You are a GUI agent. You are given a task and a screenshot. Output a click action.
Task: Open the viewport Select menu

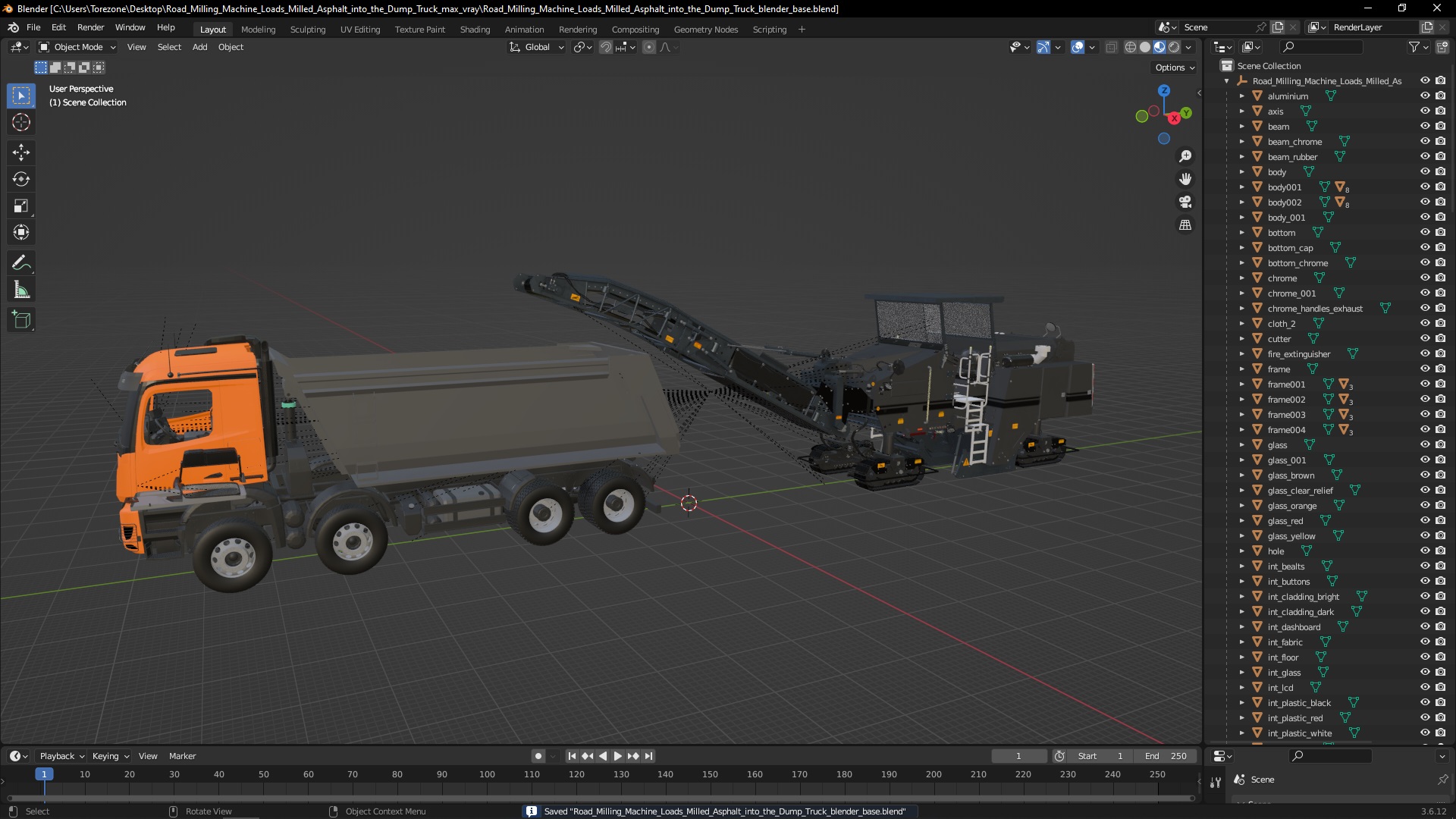tap(169, 47)
